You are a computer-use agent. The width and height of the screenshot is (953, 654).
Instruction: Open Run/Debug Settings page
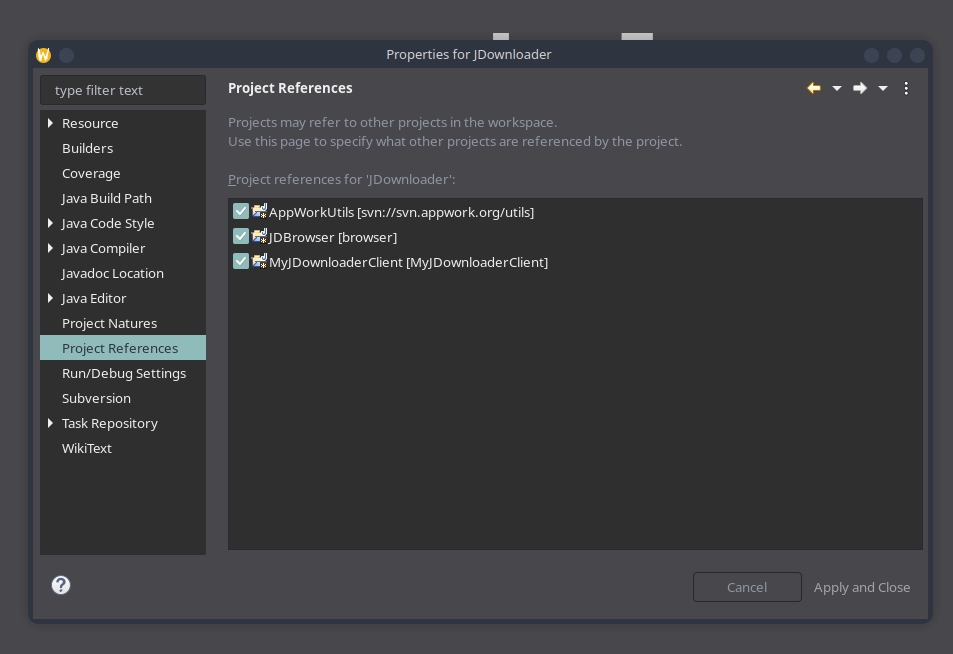pyautogui.click(x=124, y=373)
